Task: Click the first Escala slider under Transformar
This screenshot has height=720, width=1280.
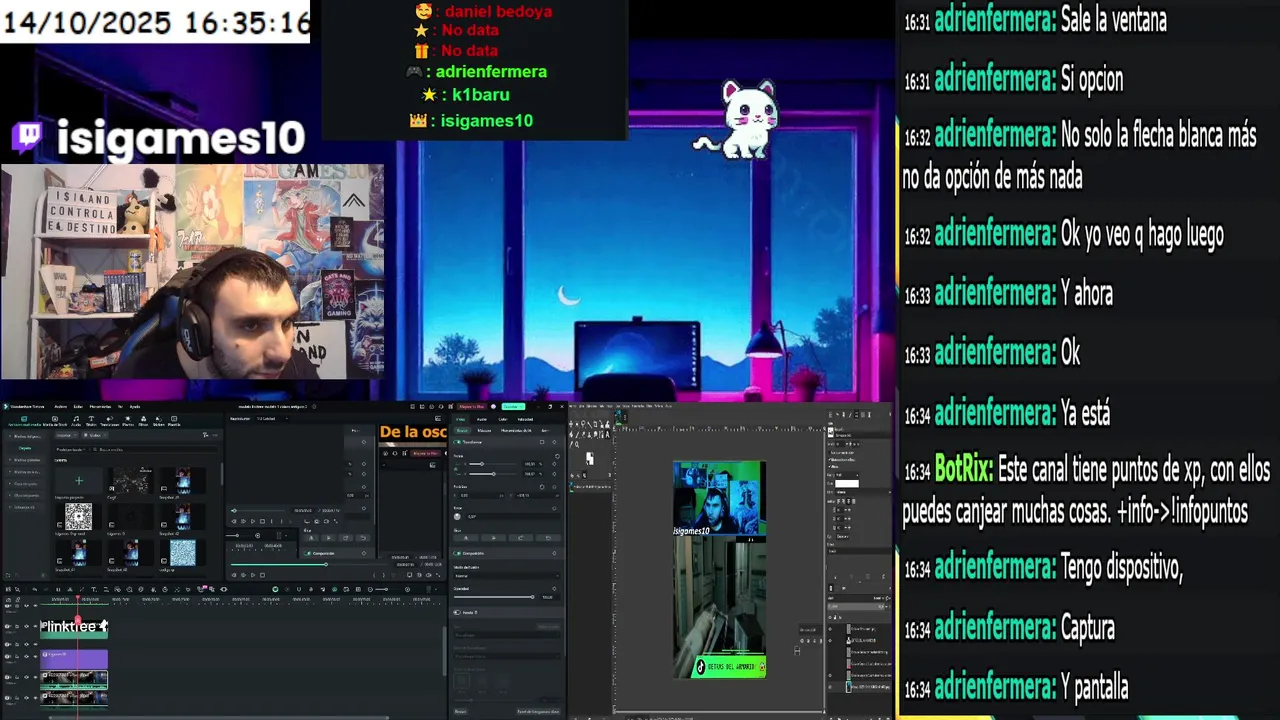Action: pyautogui.click(x=493, y=464)
